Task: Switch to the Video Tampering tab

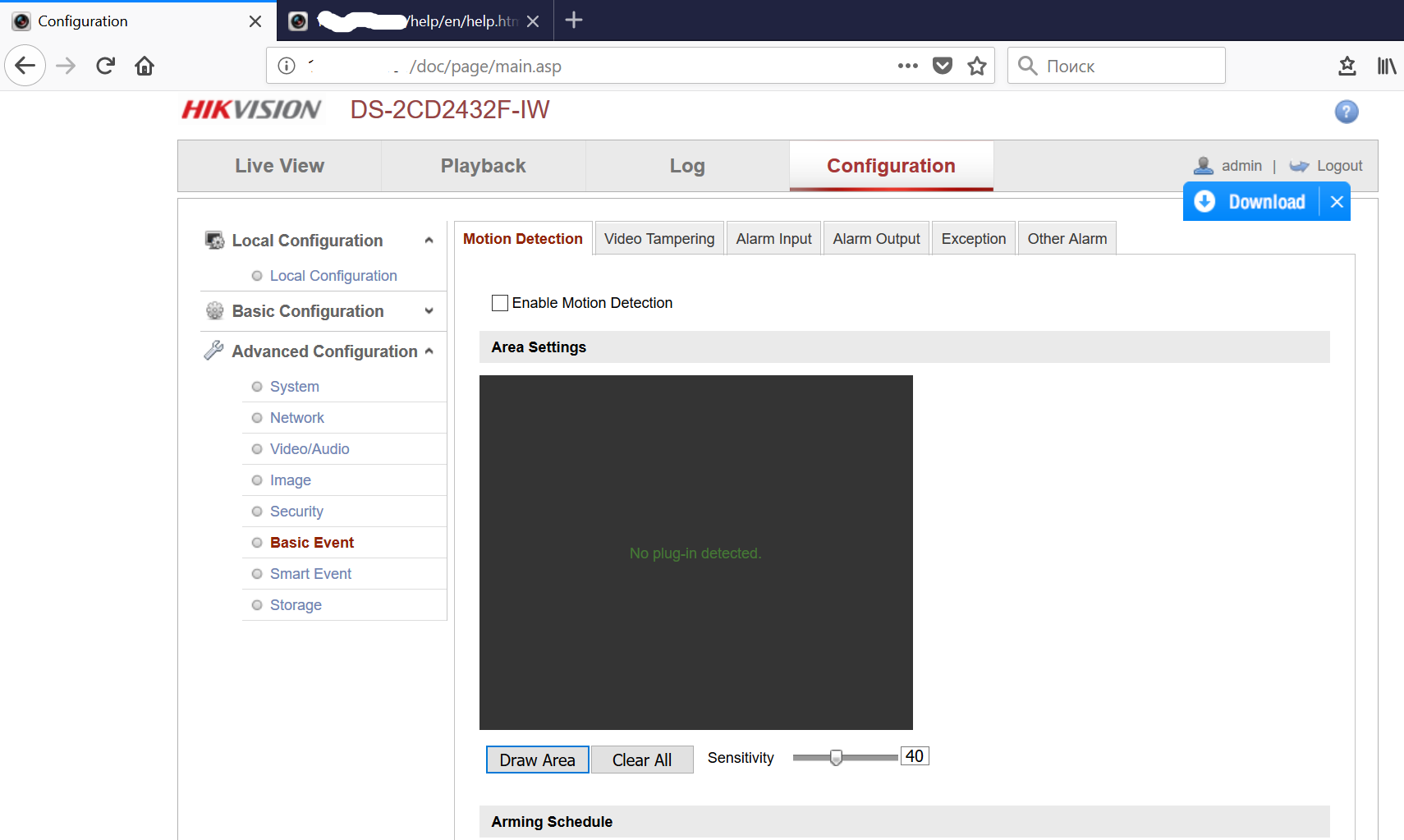Action: click(659, 239)
